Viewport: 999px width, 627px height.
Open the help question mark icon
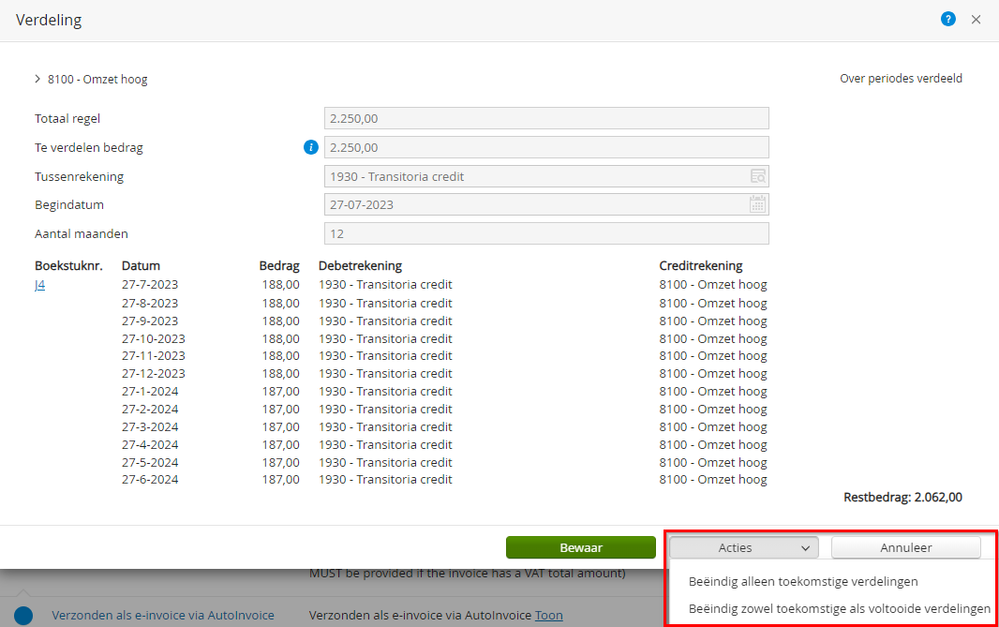948,19
